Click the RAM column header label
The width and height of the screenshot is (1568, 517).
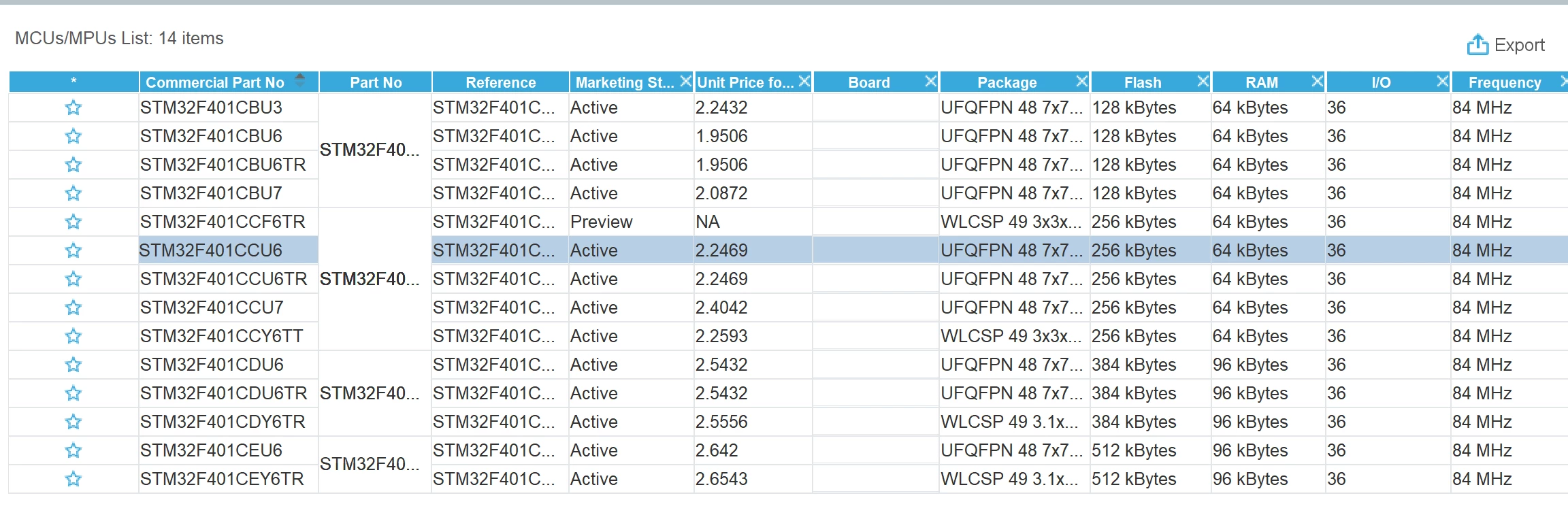click(1262, 82)
